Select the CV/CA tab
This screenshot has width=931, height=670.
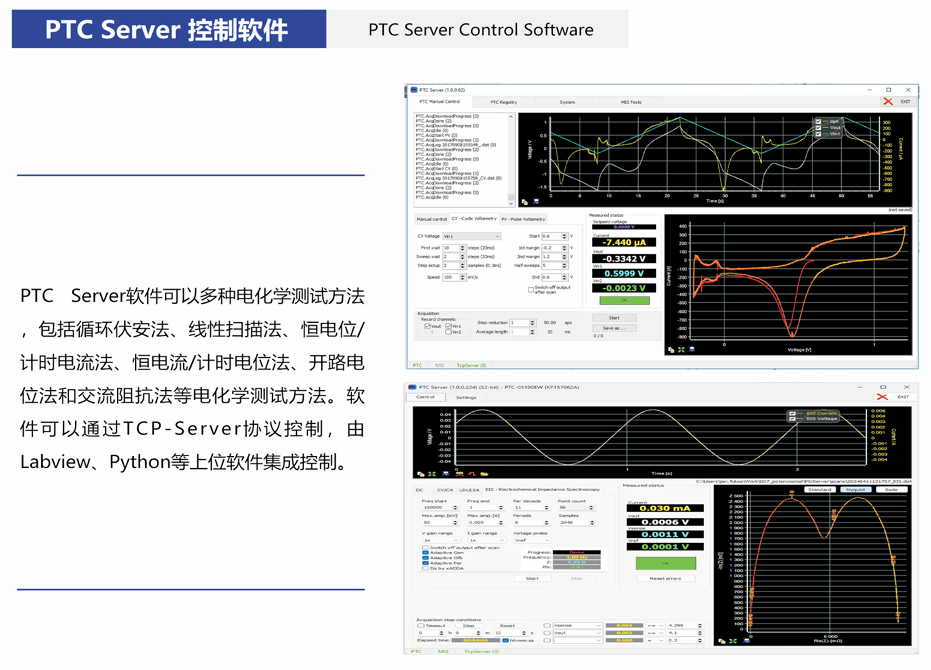point(445,490)
